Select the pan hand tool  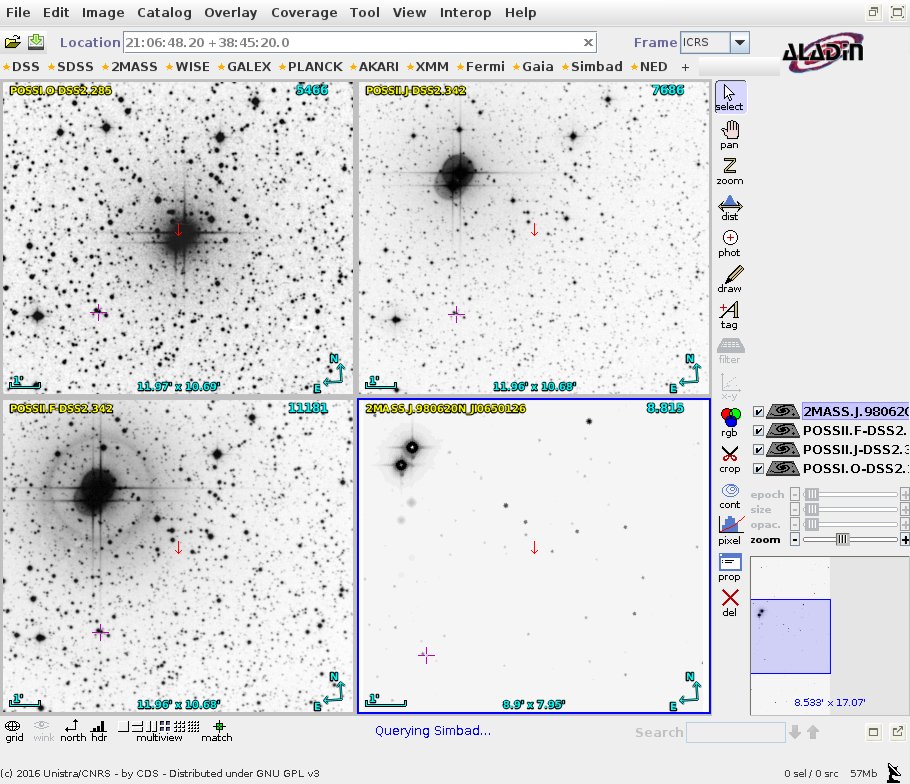[729, 134]
